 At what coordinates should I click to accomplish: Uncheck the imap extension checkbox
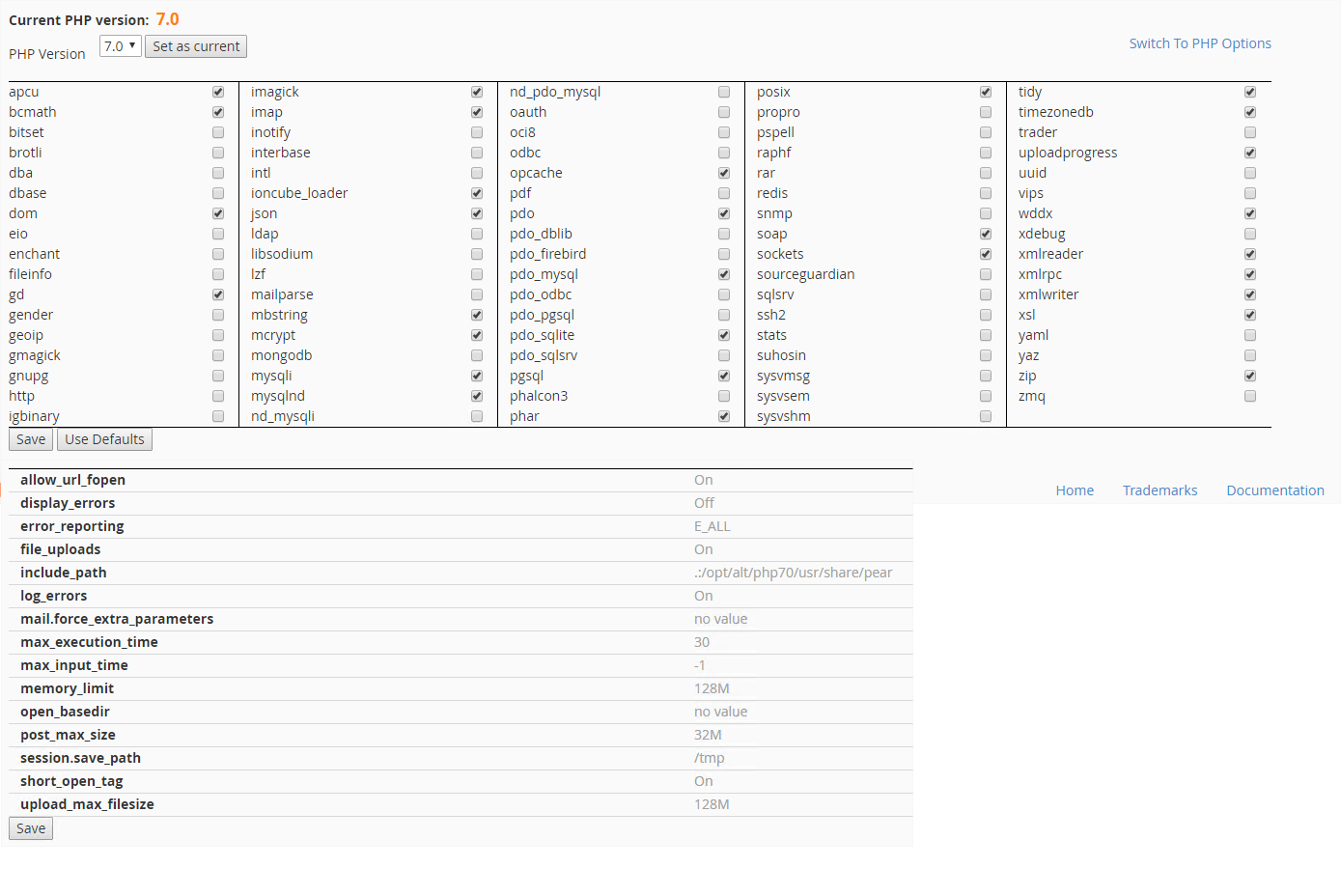tap(477, 112)
